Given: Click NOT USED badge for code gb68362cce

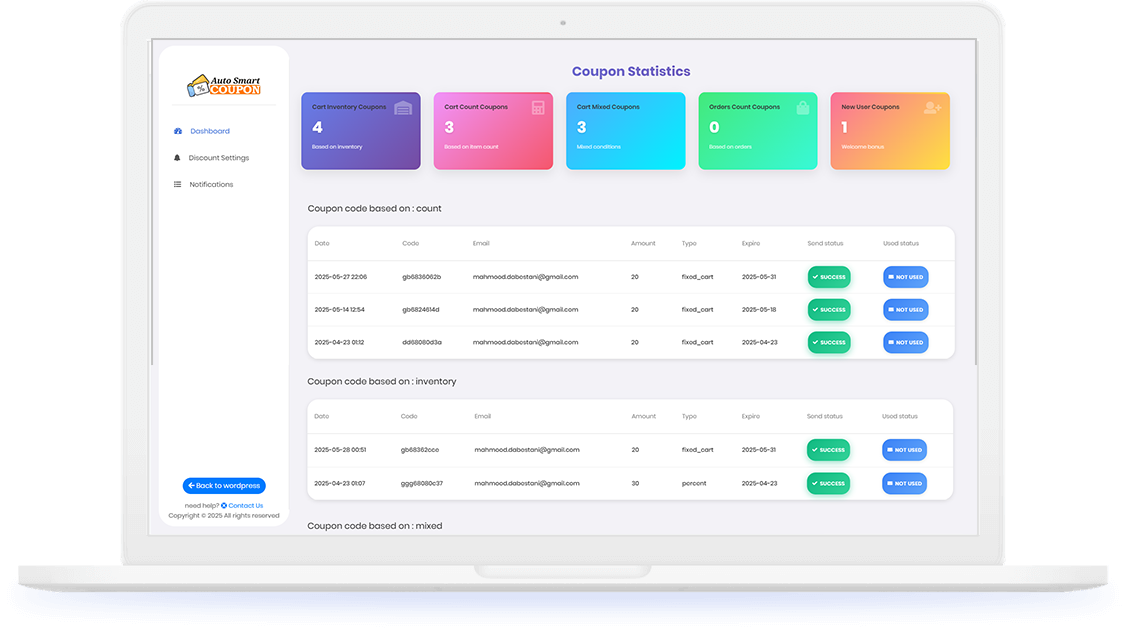Looking at the screenshot, I should pos(904,450).
